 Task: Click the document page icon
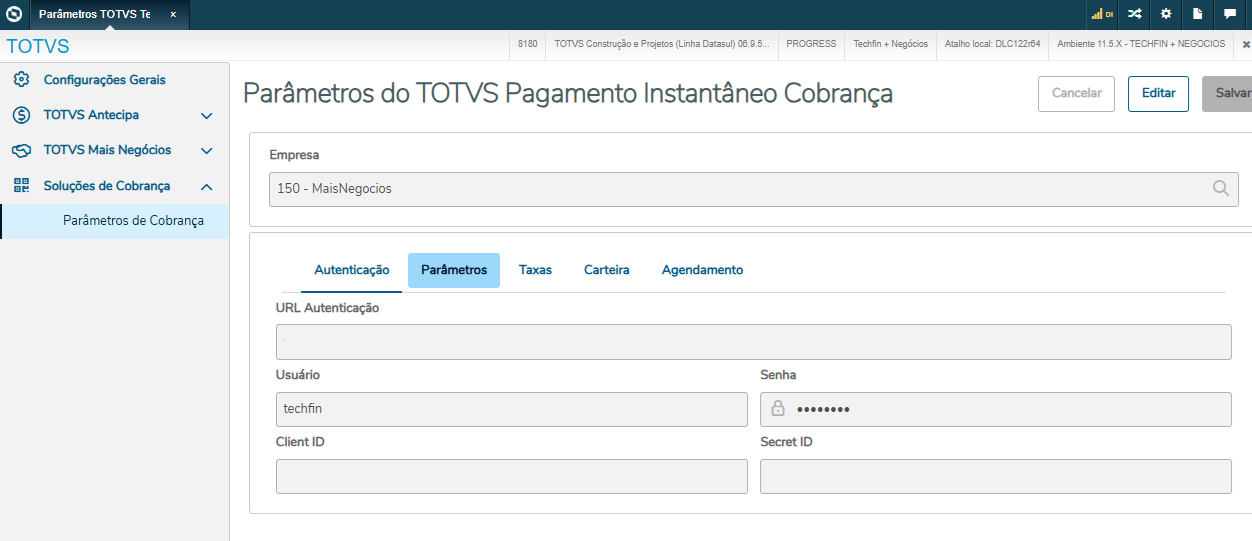point(1198,14)
